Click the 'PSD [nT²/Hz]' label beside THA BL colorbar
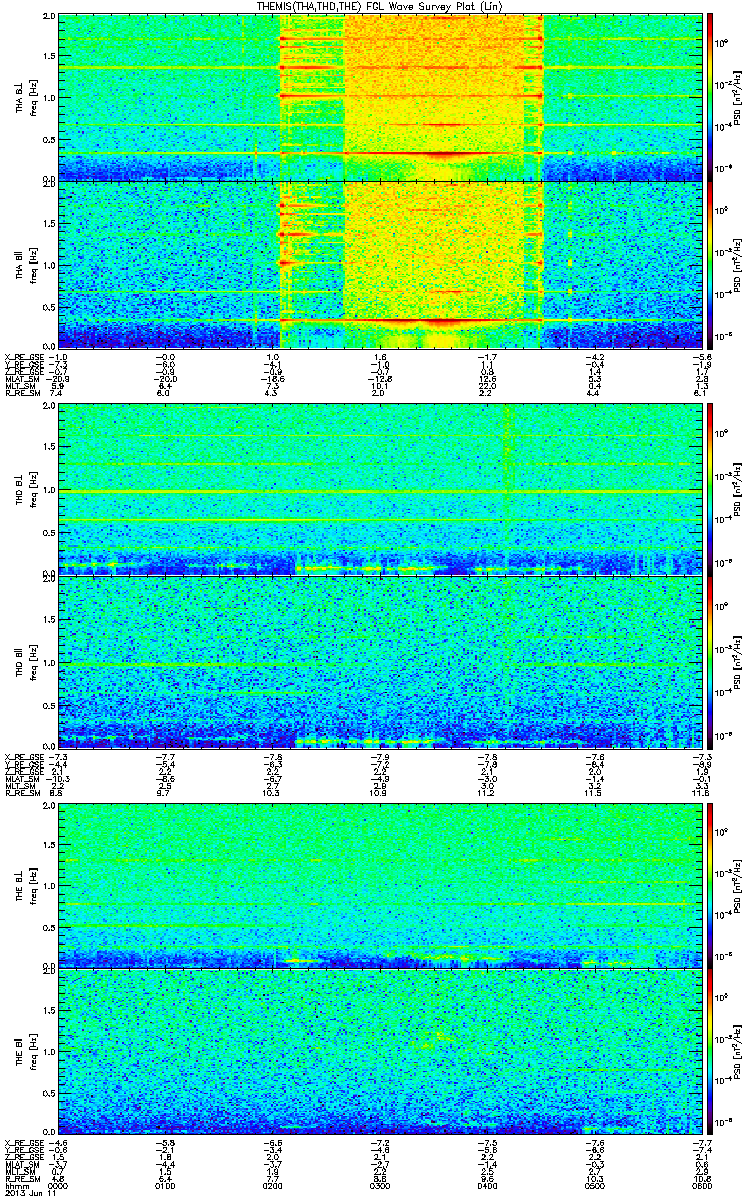 pos(738,98)
